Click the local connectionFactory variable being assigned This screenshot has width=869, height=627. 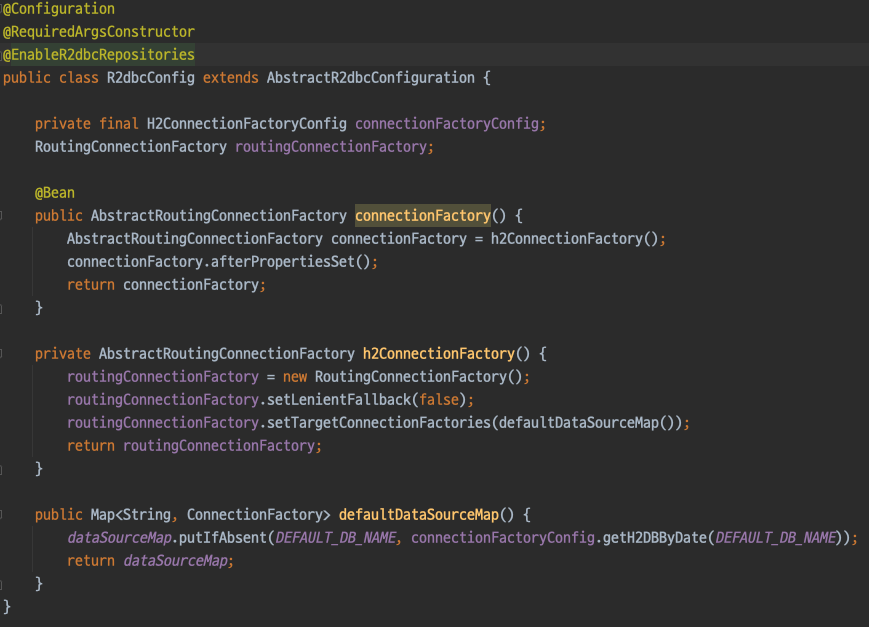399,239
